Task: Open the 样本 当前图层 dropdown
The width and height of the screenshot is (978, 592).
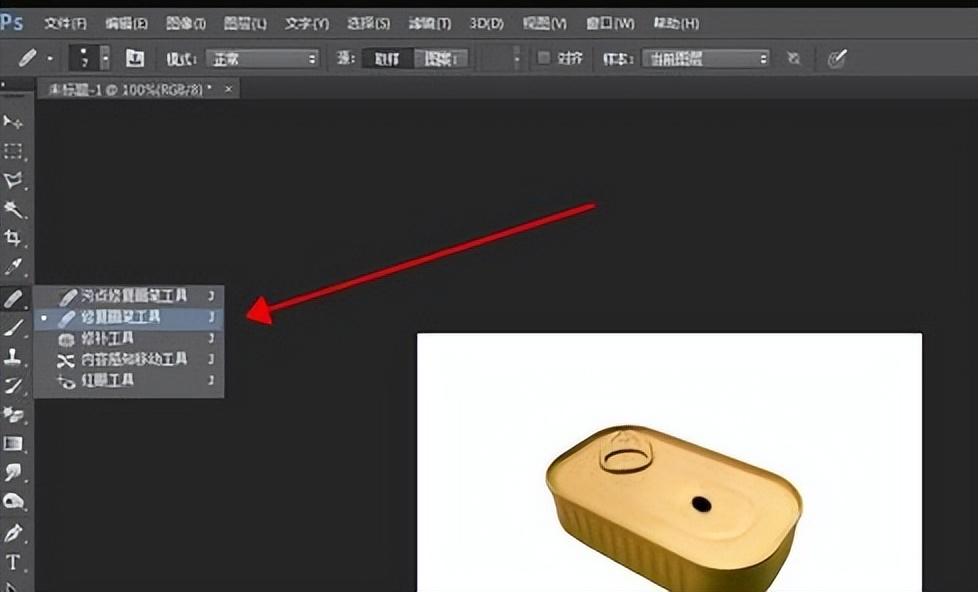Action: (705, 59)
